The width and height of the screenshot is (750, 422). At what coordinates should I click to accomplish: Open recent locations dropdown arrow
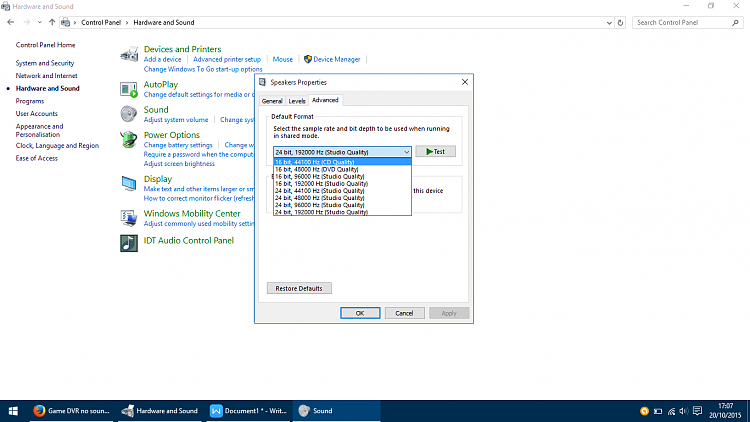pos(39,22)
